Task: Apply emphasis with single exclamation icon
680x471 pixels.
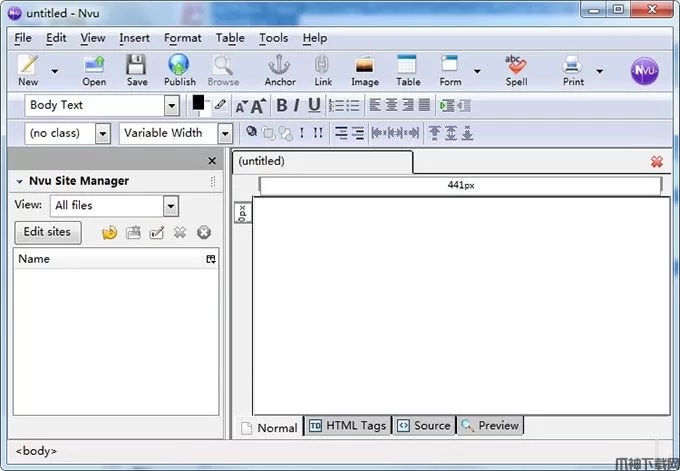Action: (302, 133)
